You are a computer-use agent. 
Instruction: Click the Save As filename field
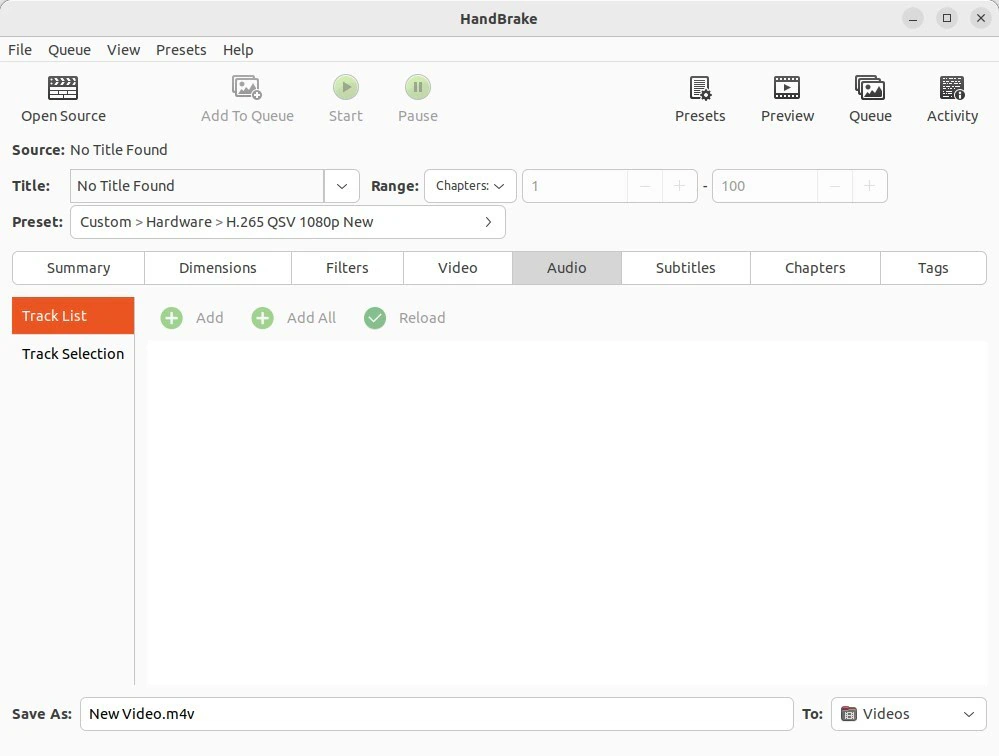tap(436, 714)
